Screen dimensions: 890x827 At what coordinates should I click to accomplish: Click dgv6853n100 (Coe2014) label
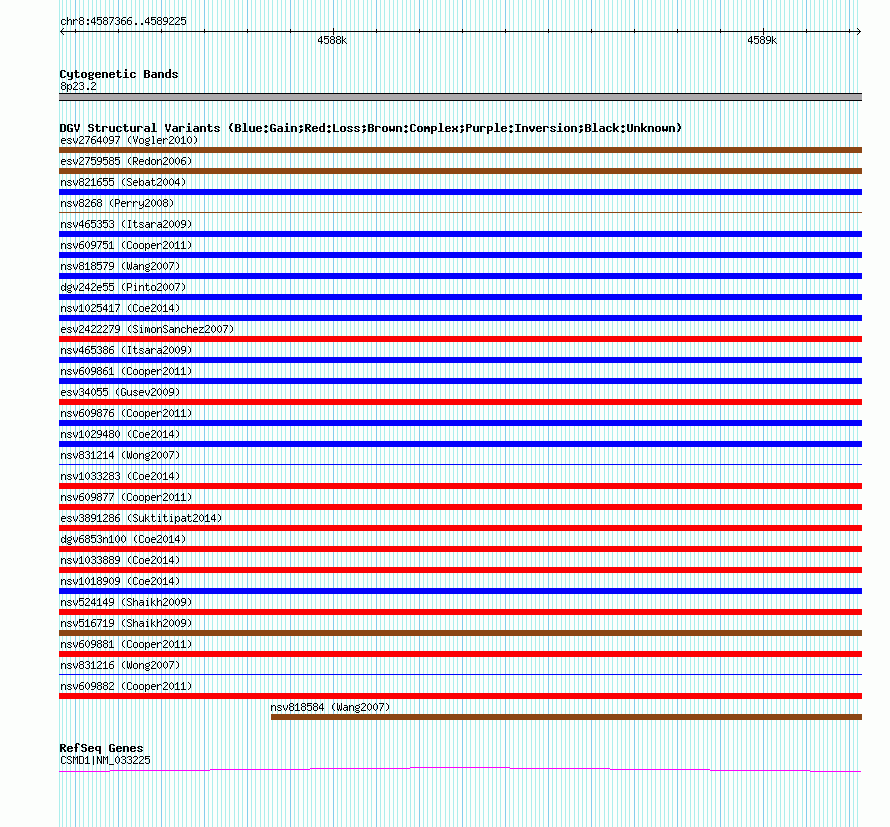(123, 539)
